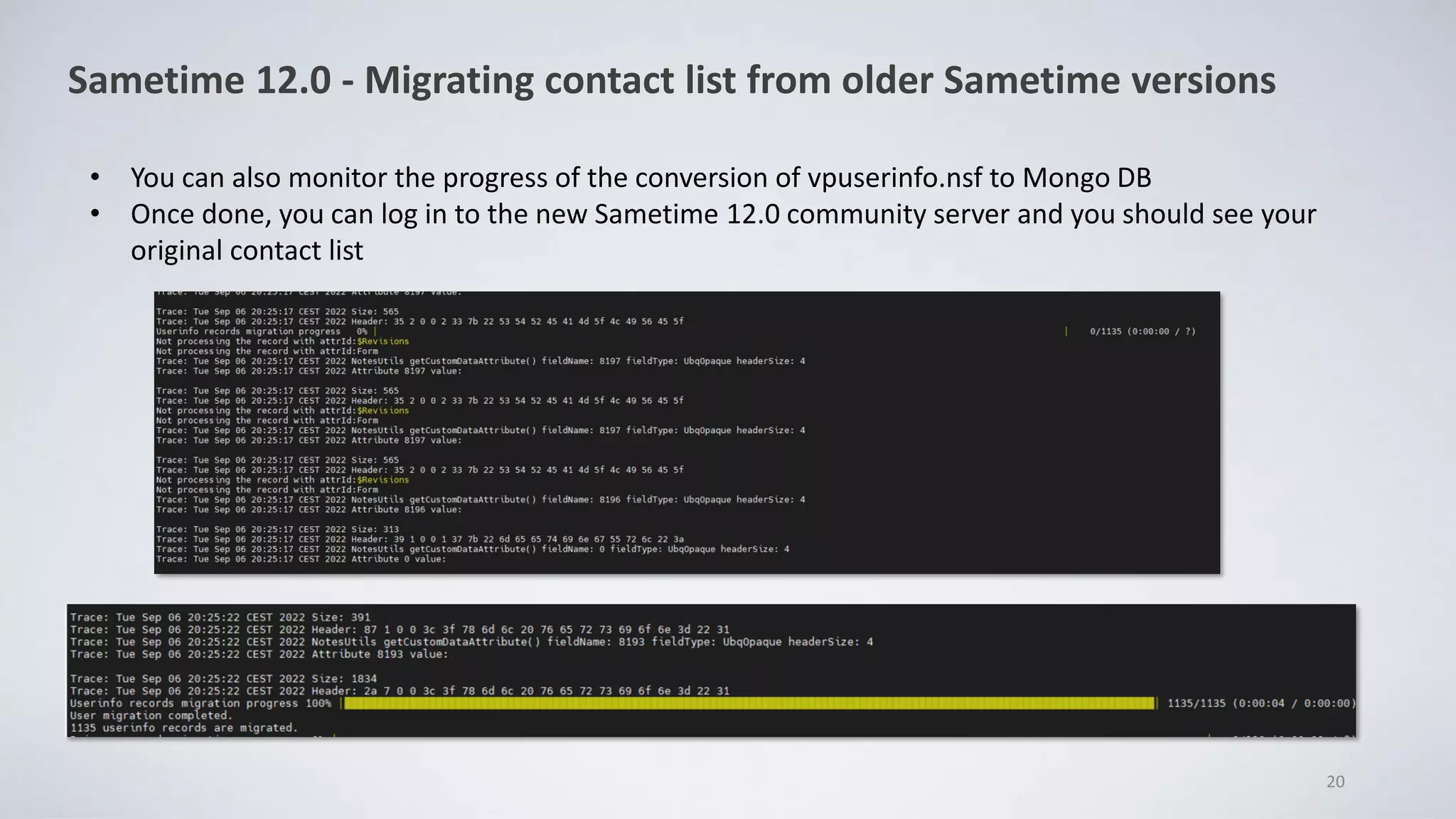Click '1135 userinfo records are migrated.' line
The image size is (1456, 819).
tap(183, 727)
